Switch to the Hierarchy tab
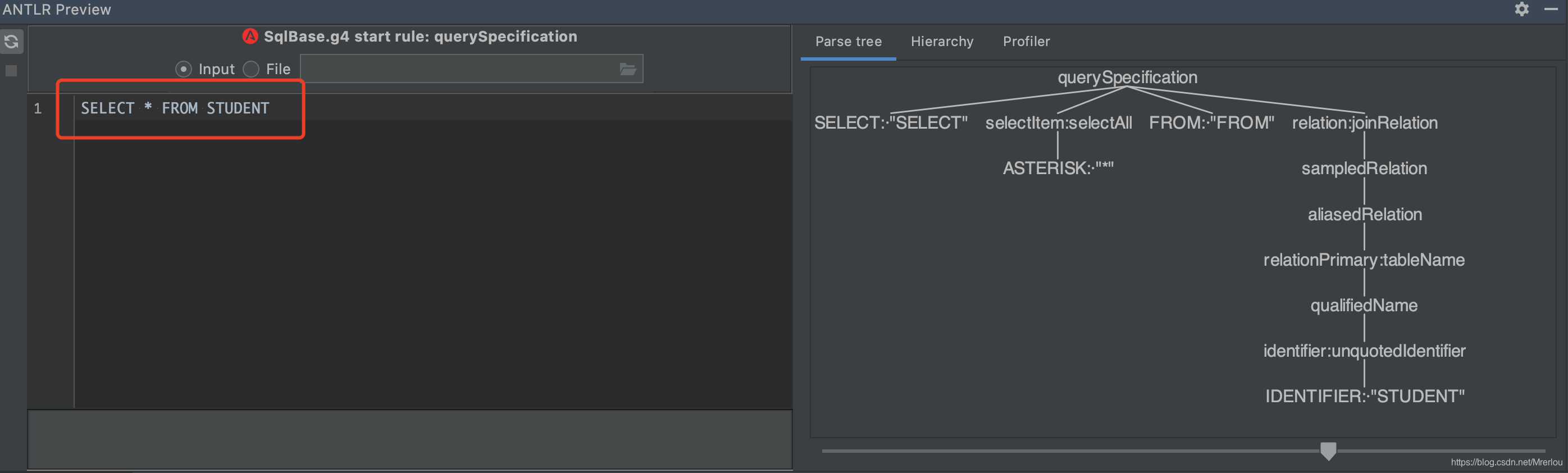 tap(942, 42)
